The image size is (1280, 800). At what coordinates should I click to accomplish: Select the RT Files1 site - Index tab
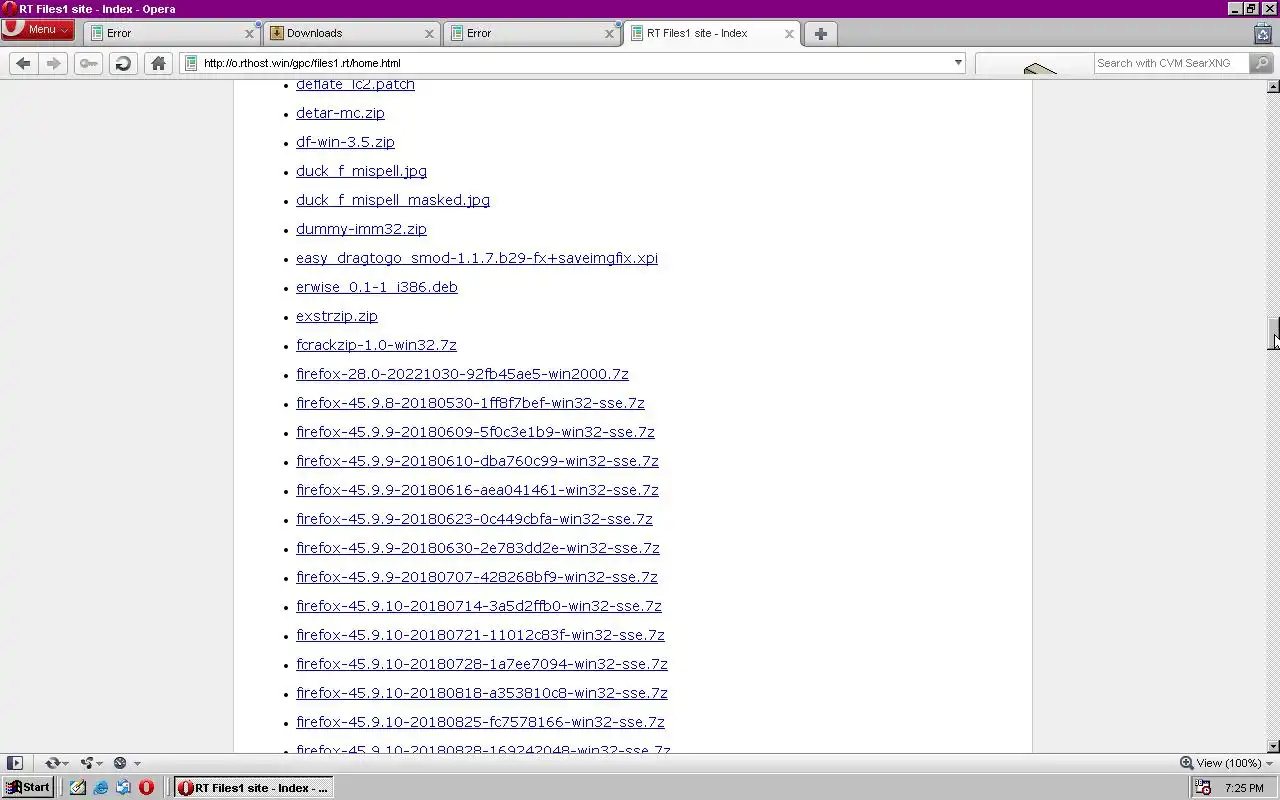pyautogui.click(x=712, y=33)
